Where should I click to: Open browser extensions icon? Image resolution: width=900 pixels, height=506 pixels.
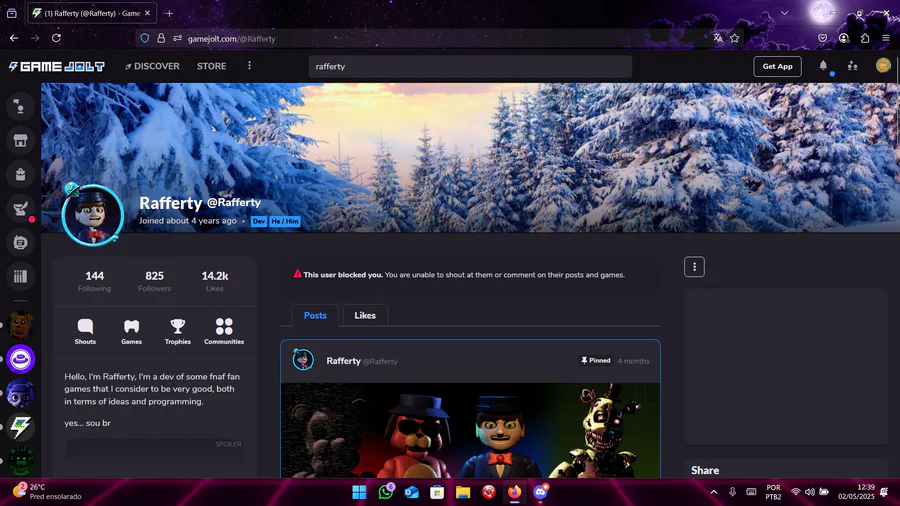click(865, 38)
